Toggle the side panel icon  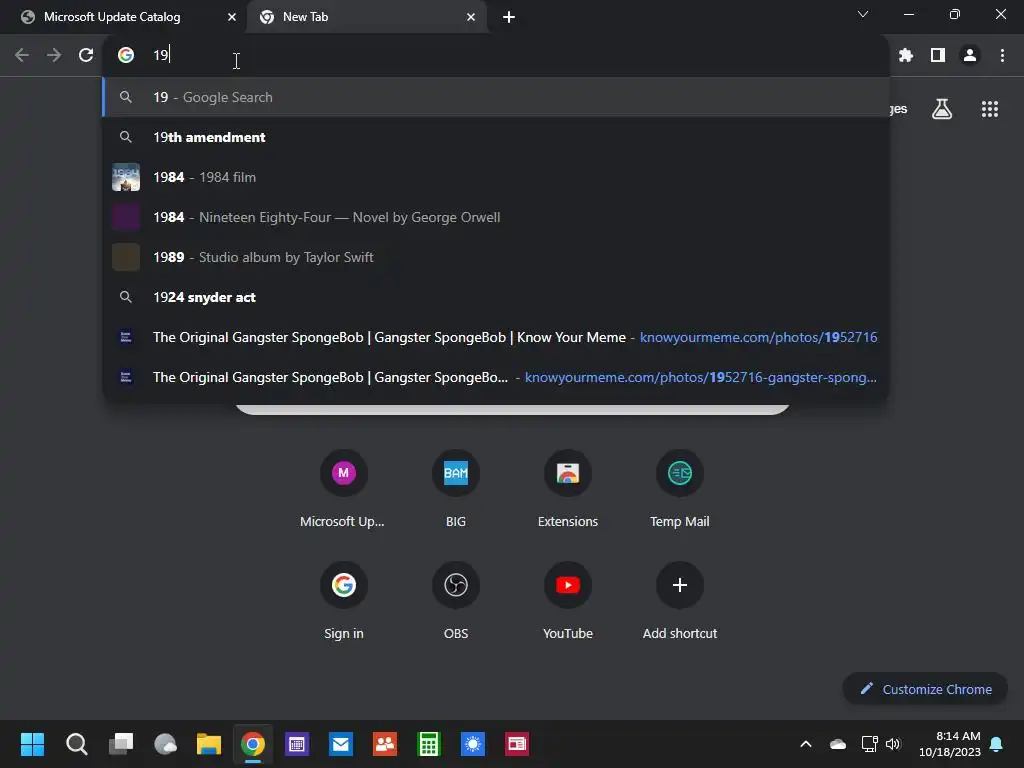[938, 56]
